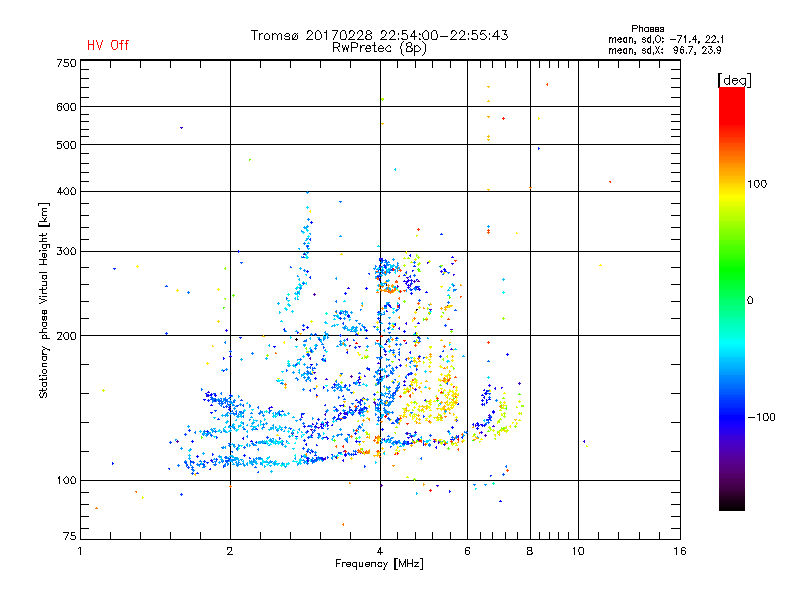Click the 'mean, sd,X: 96.7, 23.9' line
This screenshot has height=600, width=800.
664,50
